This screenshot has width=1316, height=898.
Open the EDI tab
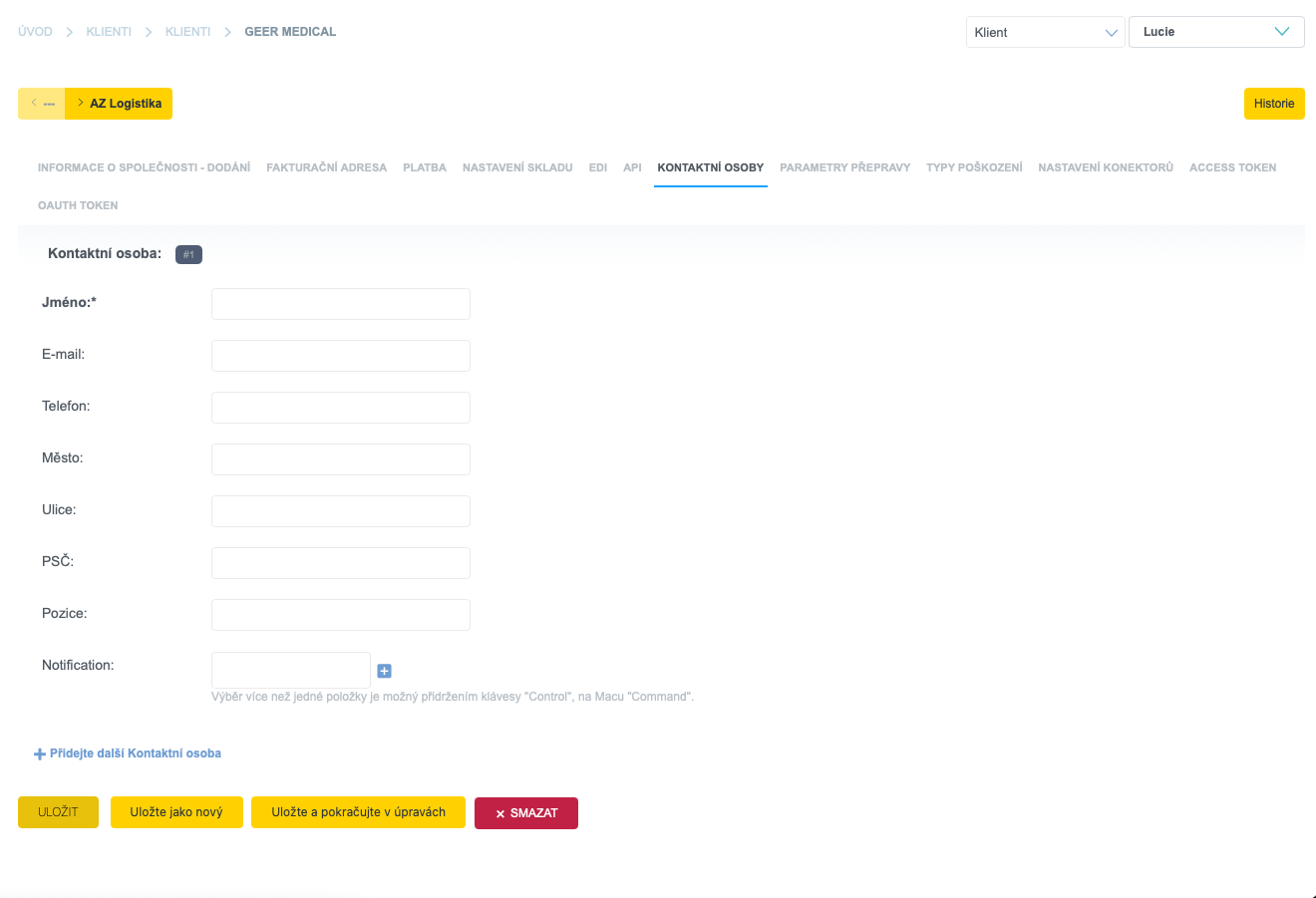click(x=598, y=167)
